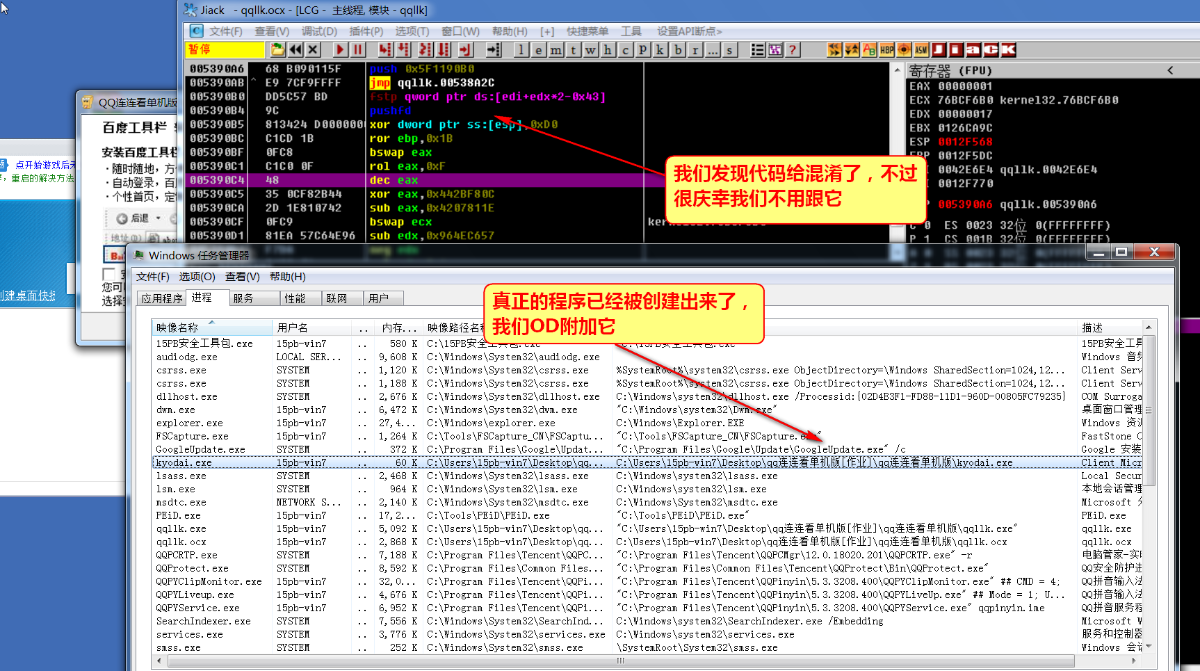
Task: Open Memory map 'm' button
Action: pos(556,49)
